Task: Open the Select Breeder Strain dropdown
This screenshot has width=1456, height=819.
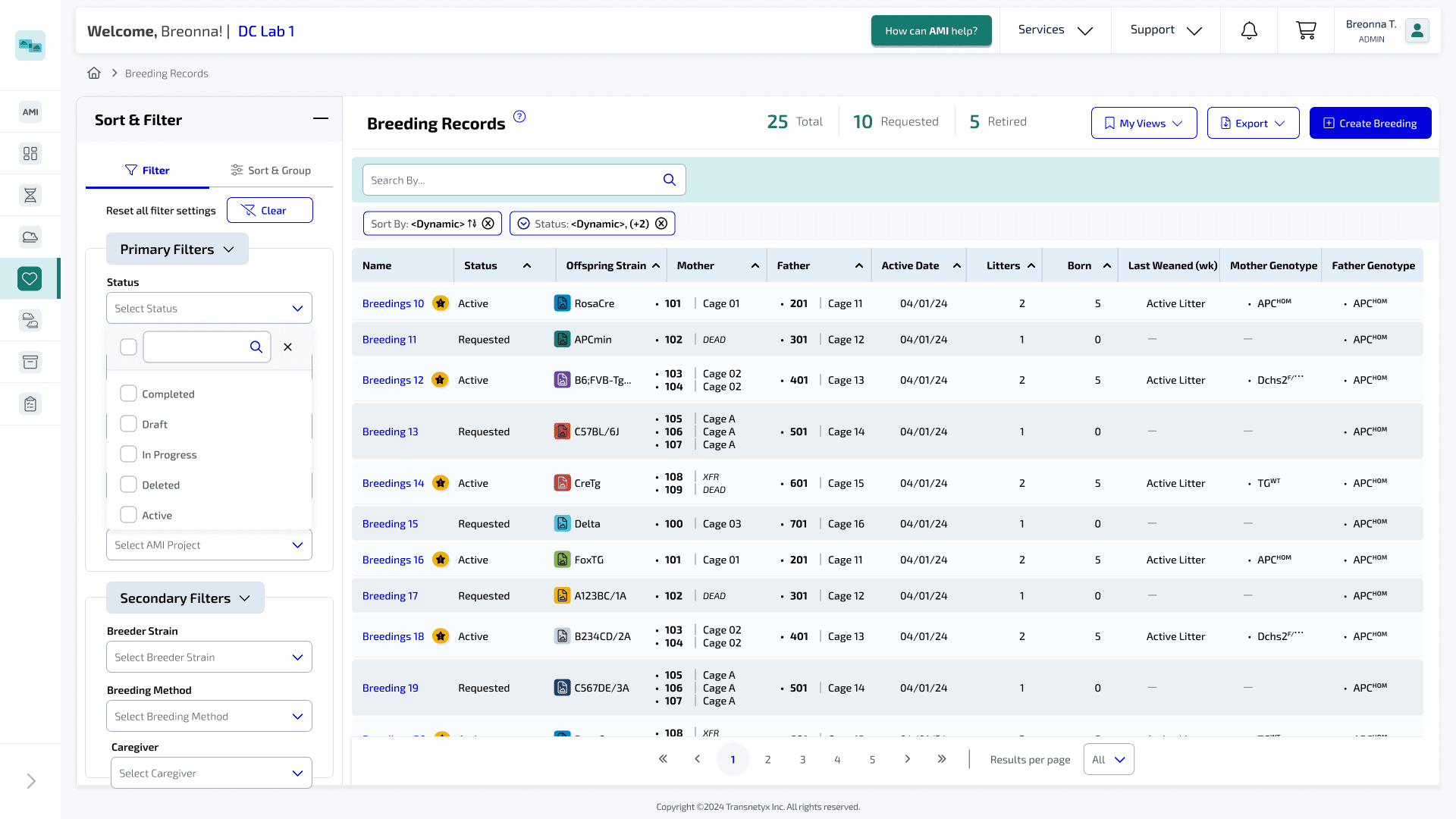Action: (209, 657)
